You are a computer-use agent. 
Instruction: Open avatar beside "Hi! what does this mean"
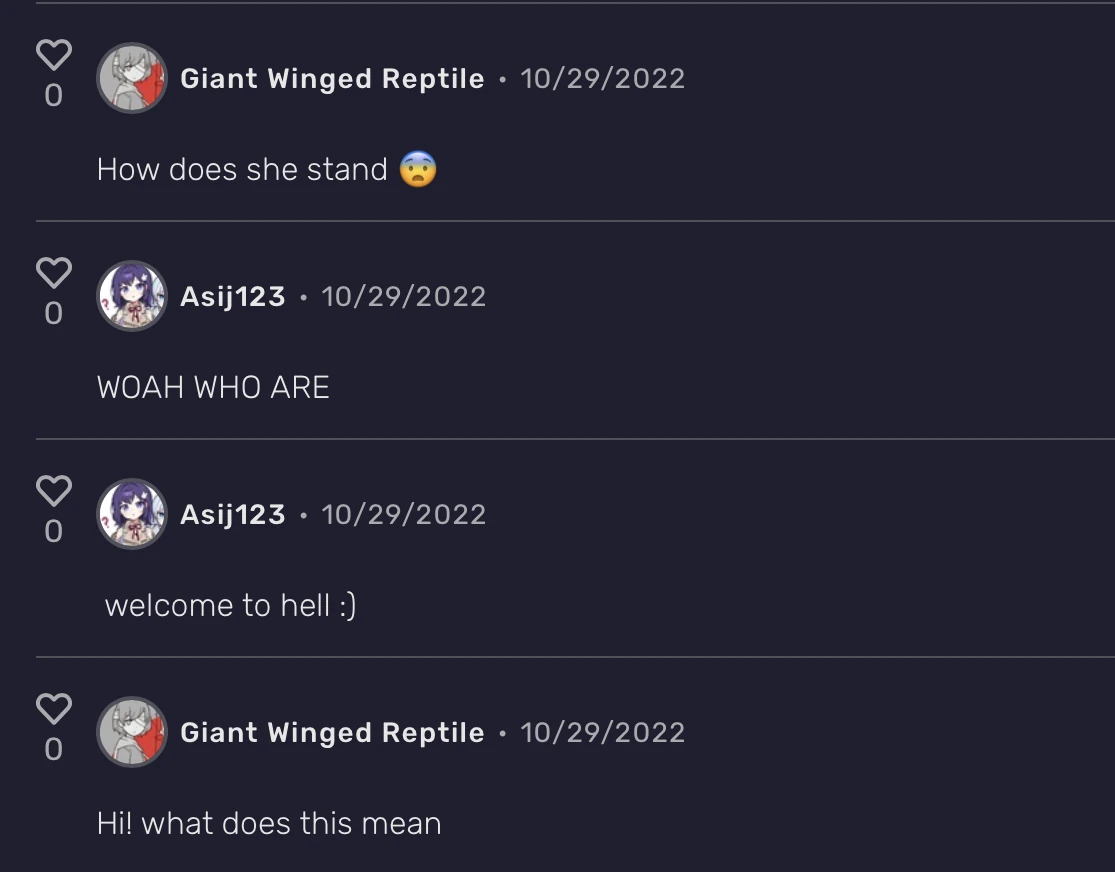tap(132, 732)
